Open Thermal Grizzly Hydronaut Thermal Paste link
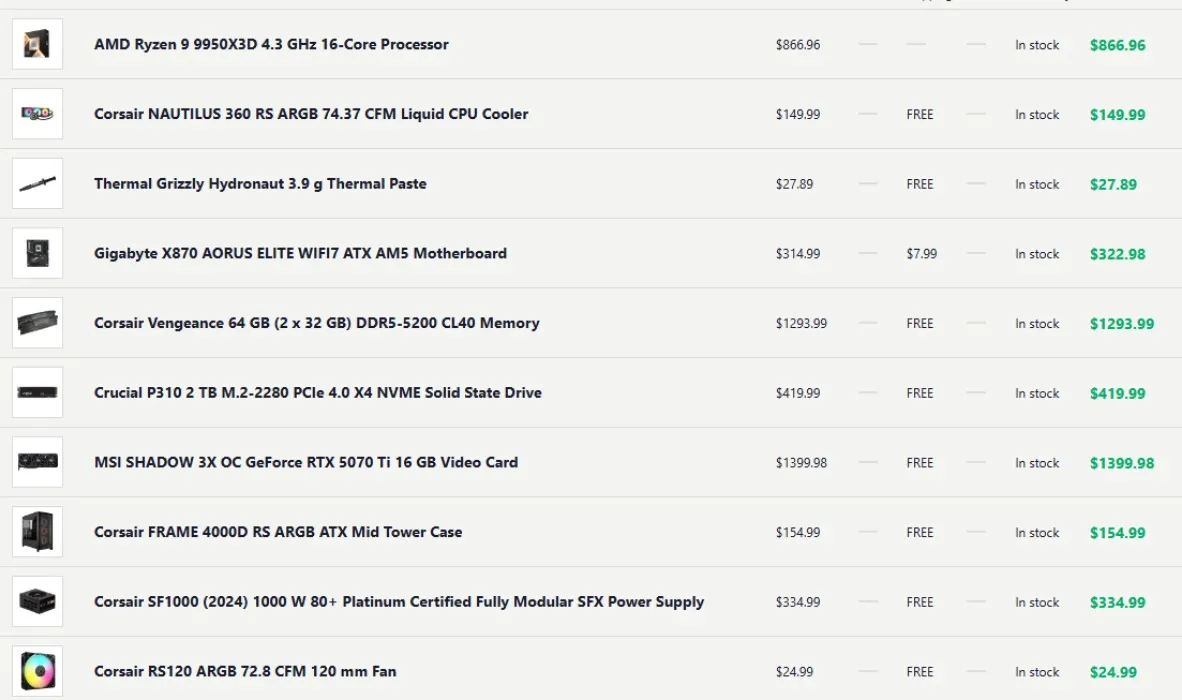Image resolution: width=1182 pixels, height=700 pixels. [x=260, y=184]
